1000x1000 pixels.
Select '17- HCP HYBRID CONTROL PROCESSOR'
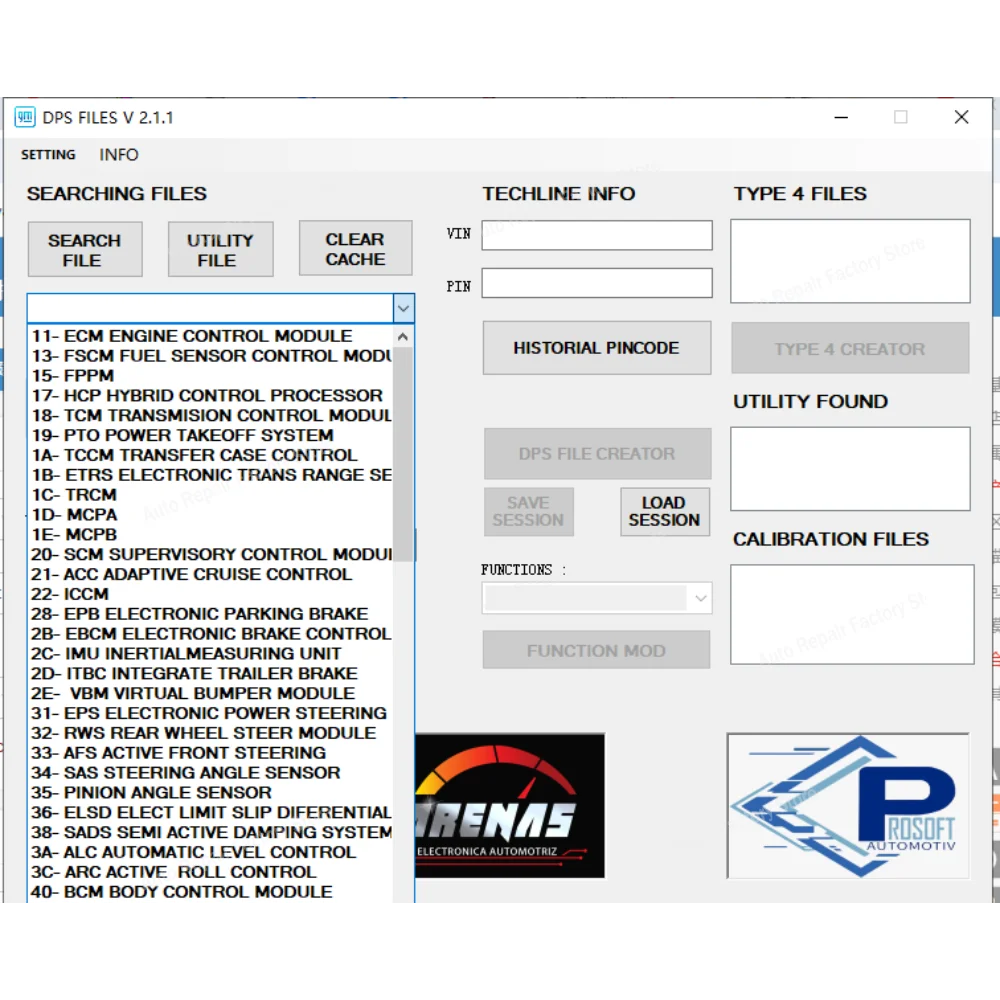tap(210, 395)
